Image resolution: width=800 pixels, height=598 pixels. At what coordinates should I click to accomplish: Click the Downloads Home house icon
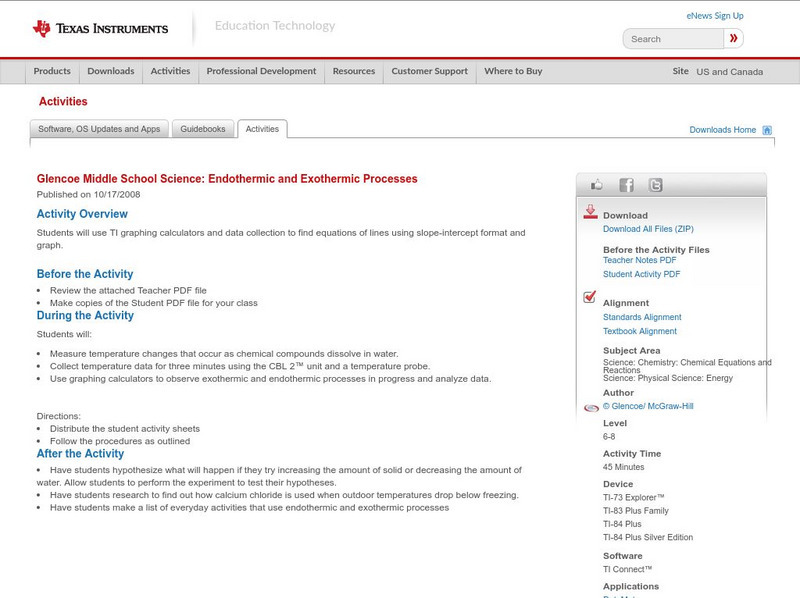pyautogui.click(x=767, y=130)
